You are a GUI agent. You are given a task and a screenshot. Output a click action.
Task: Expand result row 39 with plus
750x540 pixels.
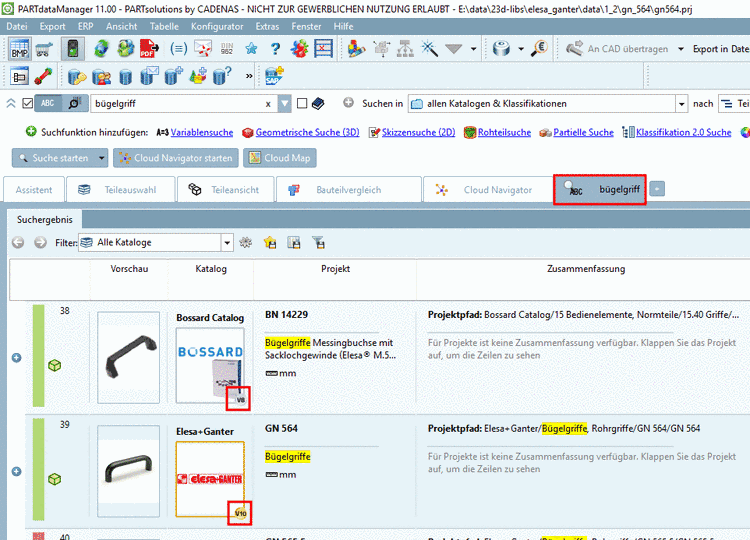(x=16, y=472)
